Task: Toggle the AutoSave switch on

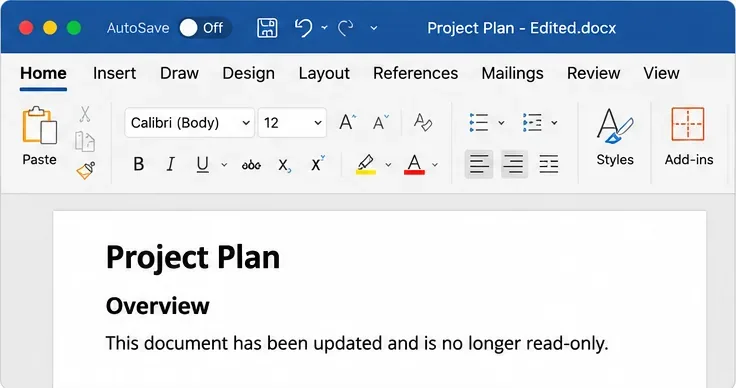Action: [x=205, y=28]
